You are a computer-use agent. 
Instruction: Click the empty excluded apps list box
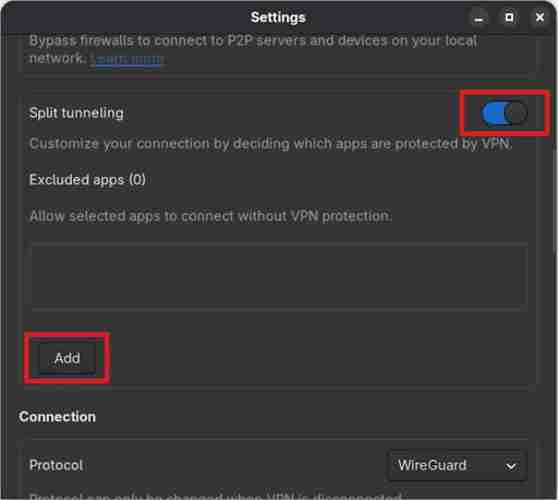point(279,274)
